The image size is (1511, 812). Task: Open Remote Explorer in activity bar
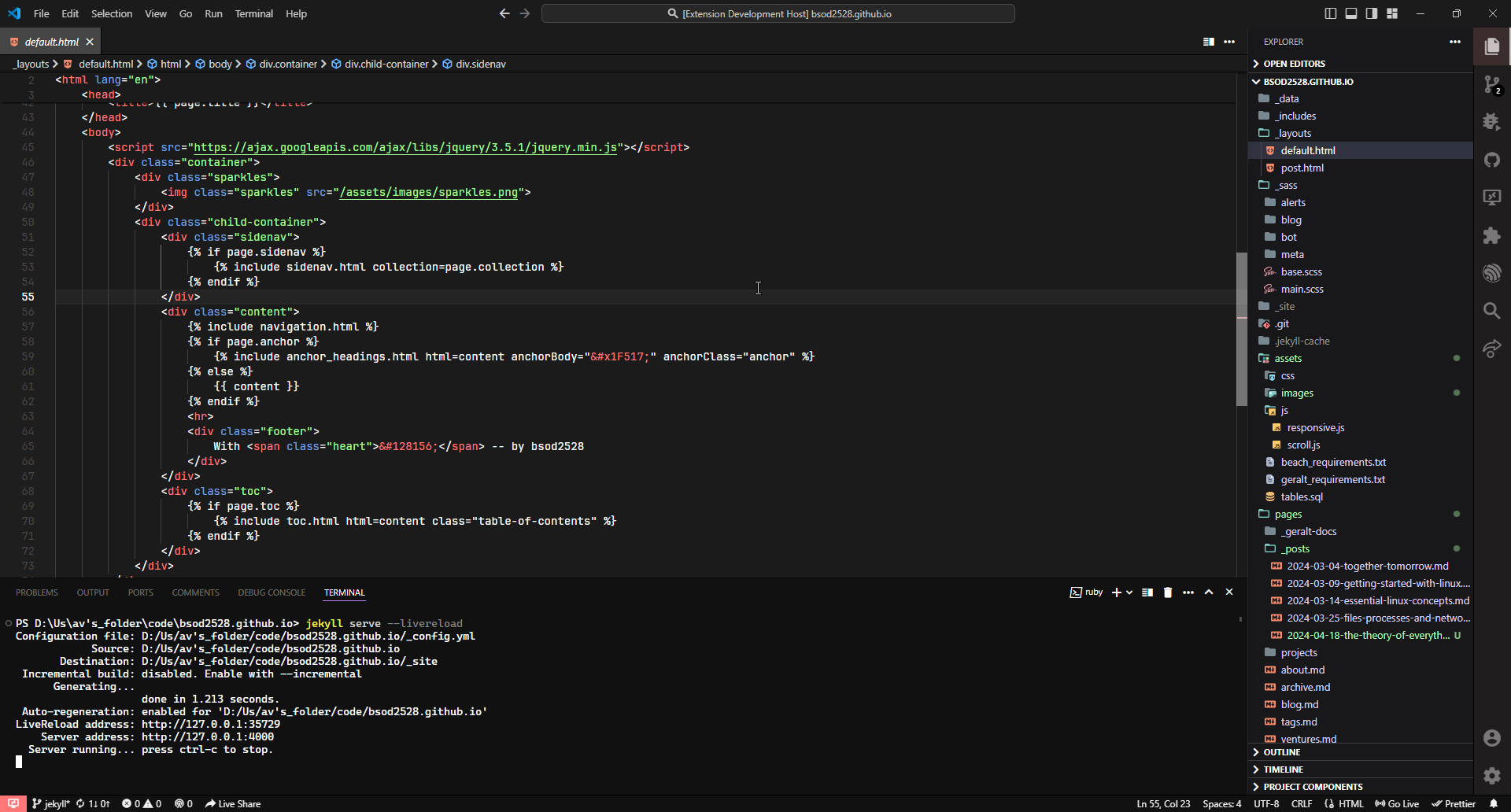(1491, 197)
